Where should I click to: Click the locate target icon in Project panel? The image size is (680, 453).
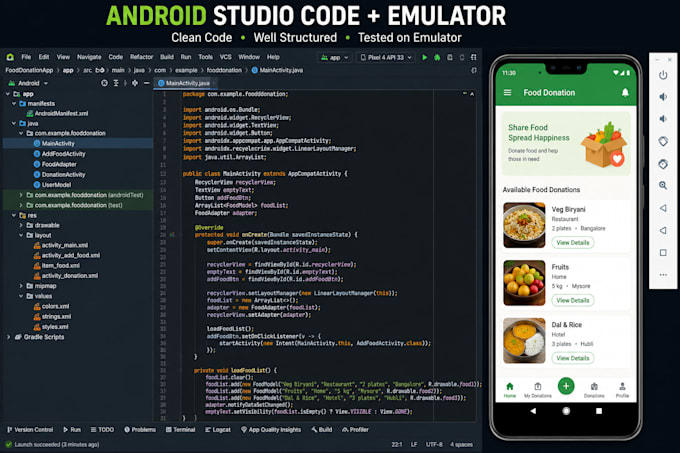click(105, 83)
